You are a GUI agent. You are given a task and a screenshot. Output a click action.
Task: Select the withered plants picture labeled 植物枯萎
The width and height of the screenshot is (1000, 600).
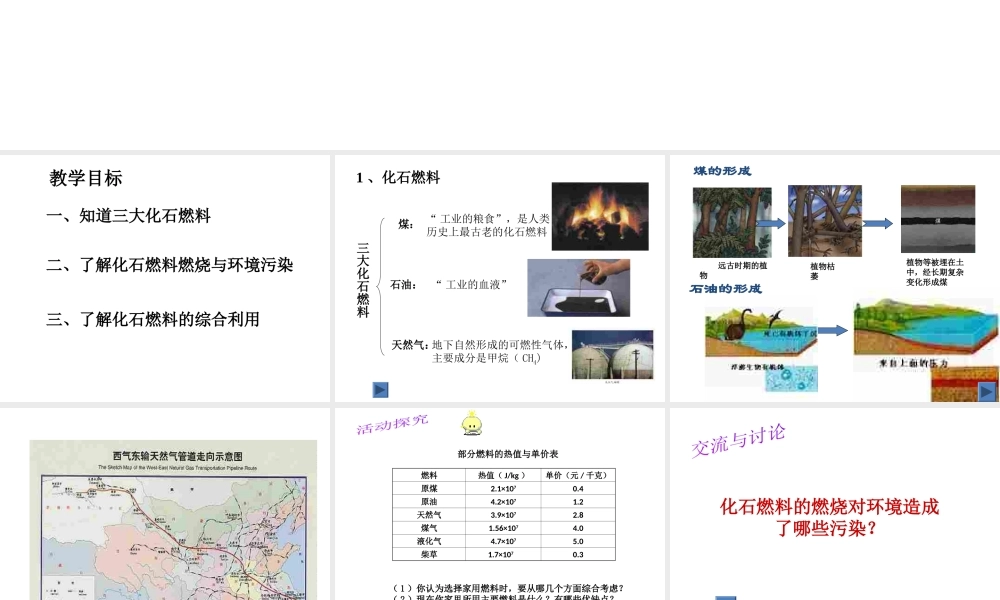[x=825, y=221]
